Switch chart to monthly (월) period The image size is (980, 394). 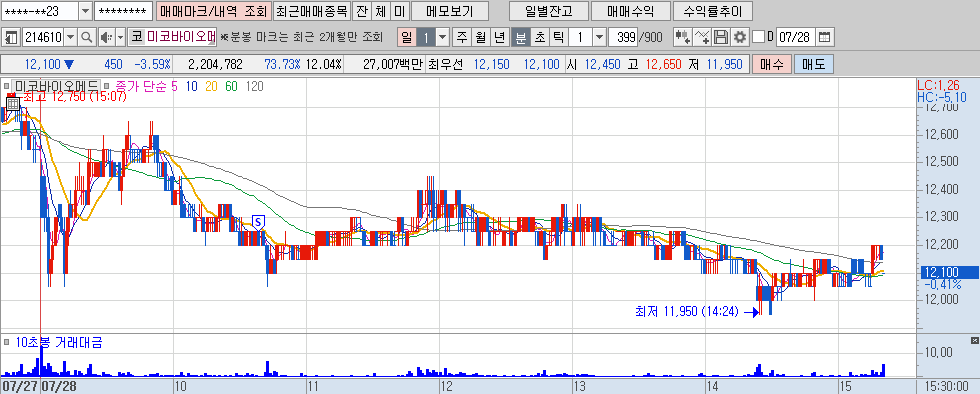click(480, 38)
